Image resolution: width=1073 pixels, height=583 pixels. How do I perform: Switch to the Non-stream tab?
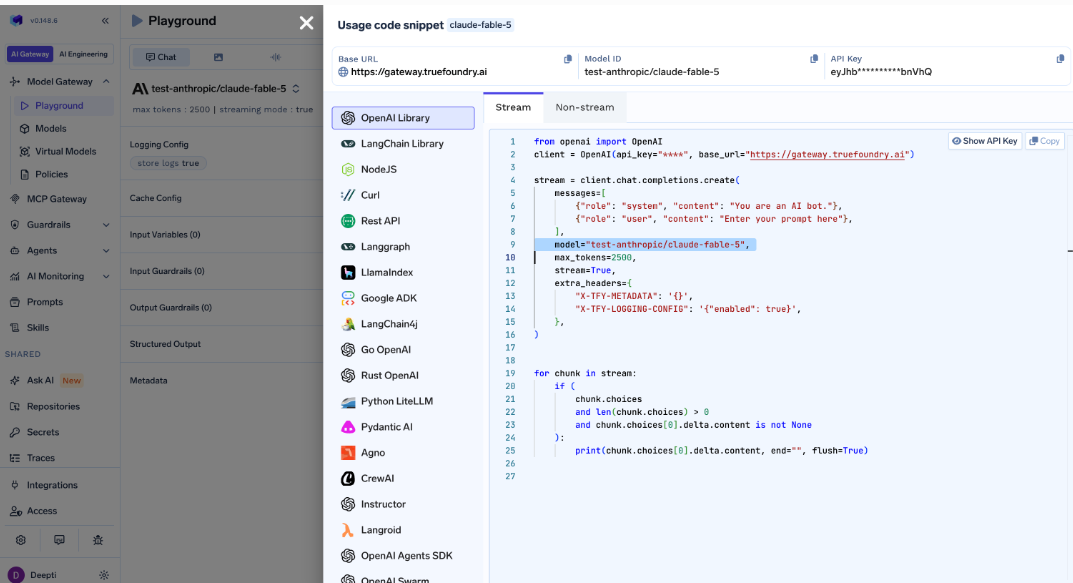click(584, 107)
